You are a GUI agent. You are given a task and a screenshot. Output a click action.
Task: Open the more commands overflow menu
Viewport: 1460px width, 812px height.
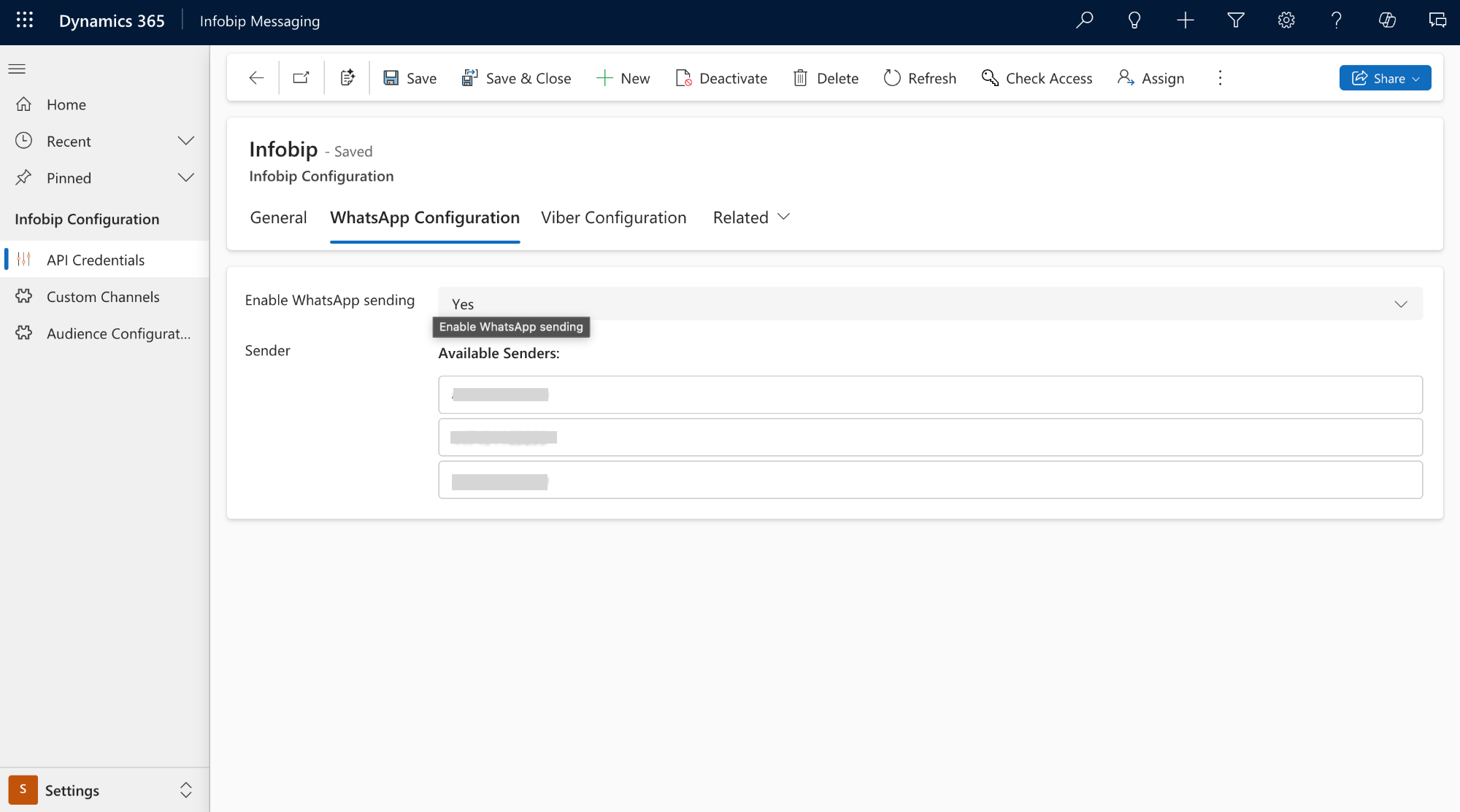tap(1220, 78)
